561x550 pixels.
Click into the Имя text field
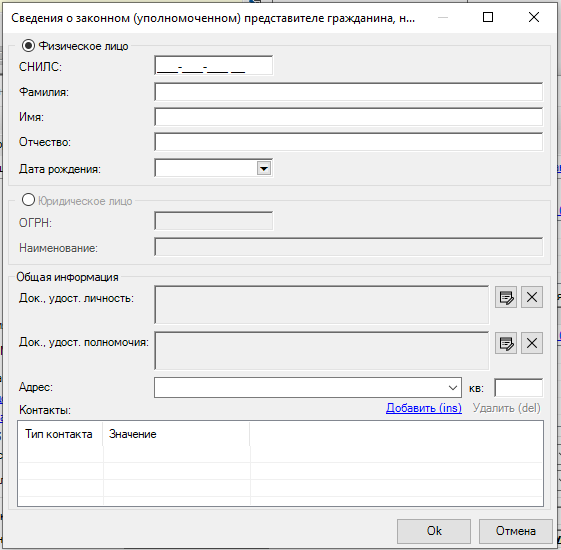pyautogui.click(x=348, y=117)
